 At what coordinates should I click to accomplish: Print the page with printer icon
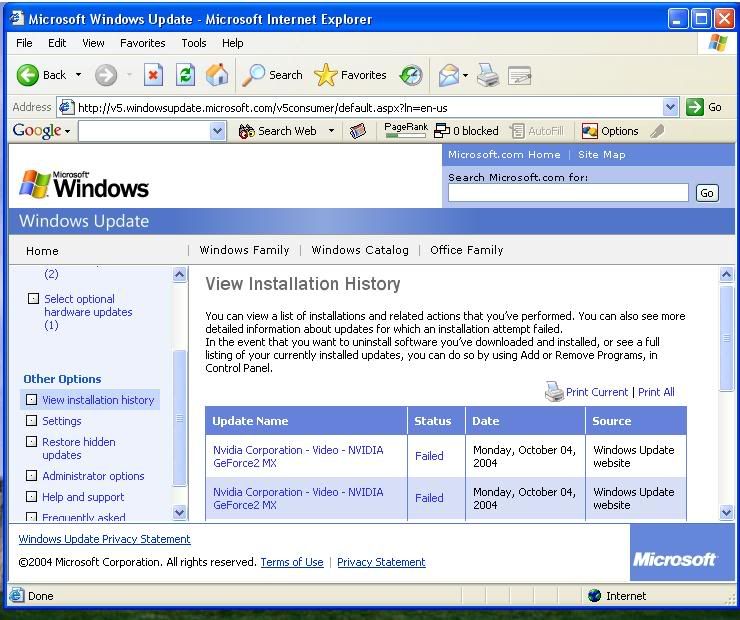[488, 75]
